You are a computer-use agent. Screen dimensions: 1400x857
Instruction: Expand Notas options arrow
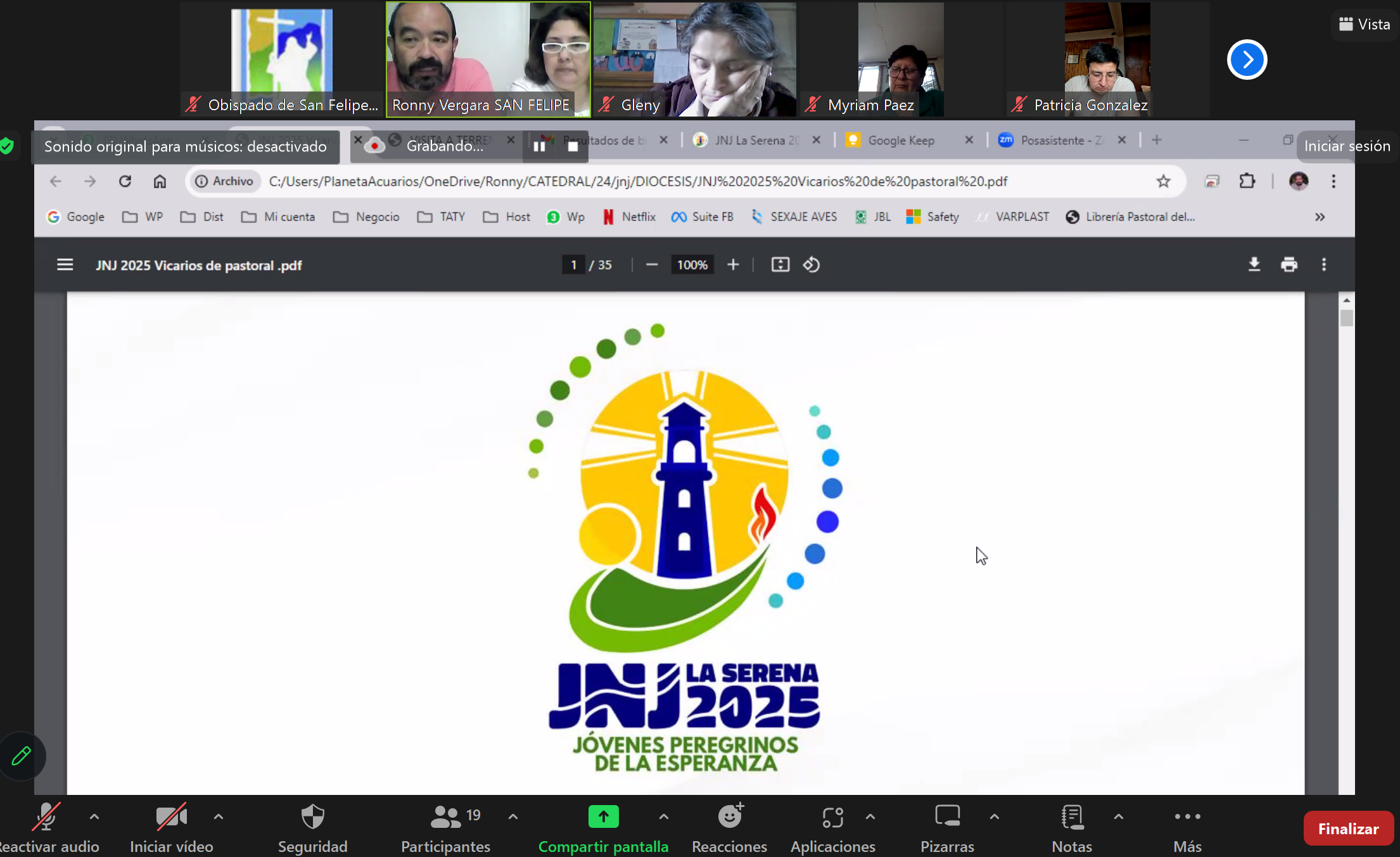[x=1119, y=816]
